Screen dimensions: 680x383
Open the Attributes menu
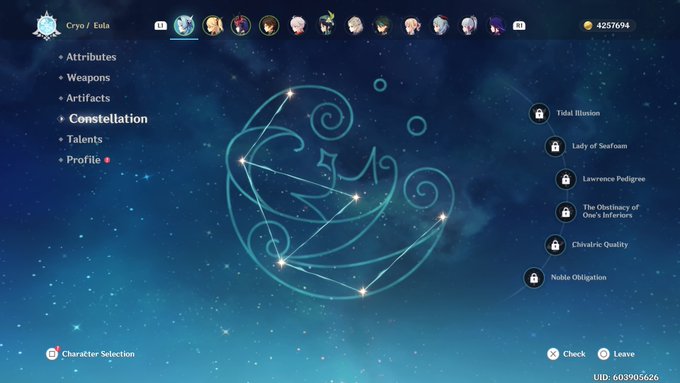point(91,57)
